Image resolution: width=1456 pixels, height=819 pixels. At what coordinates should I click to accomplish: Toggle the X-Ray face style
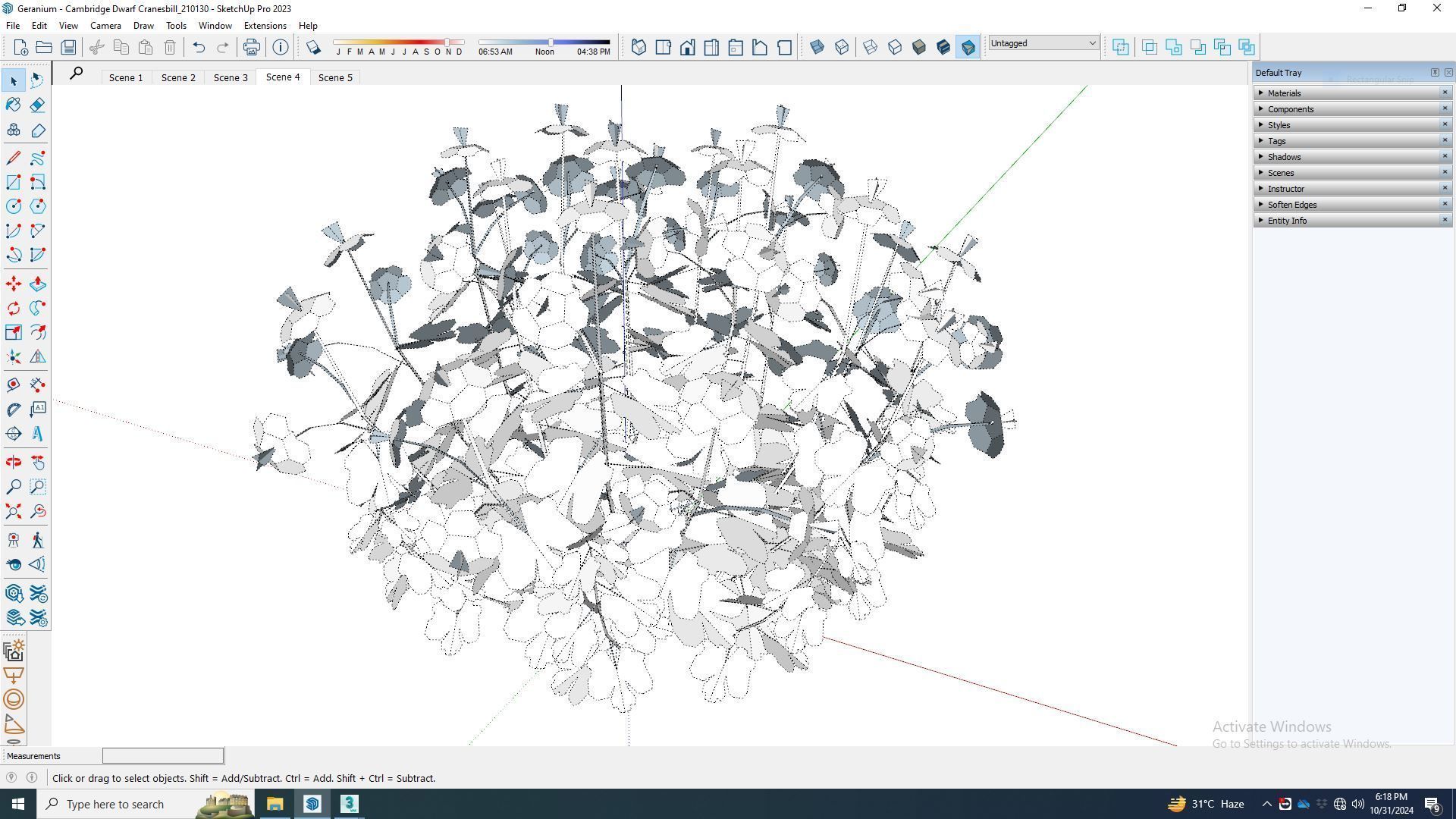point(817,47)
